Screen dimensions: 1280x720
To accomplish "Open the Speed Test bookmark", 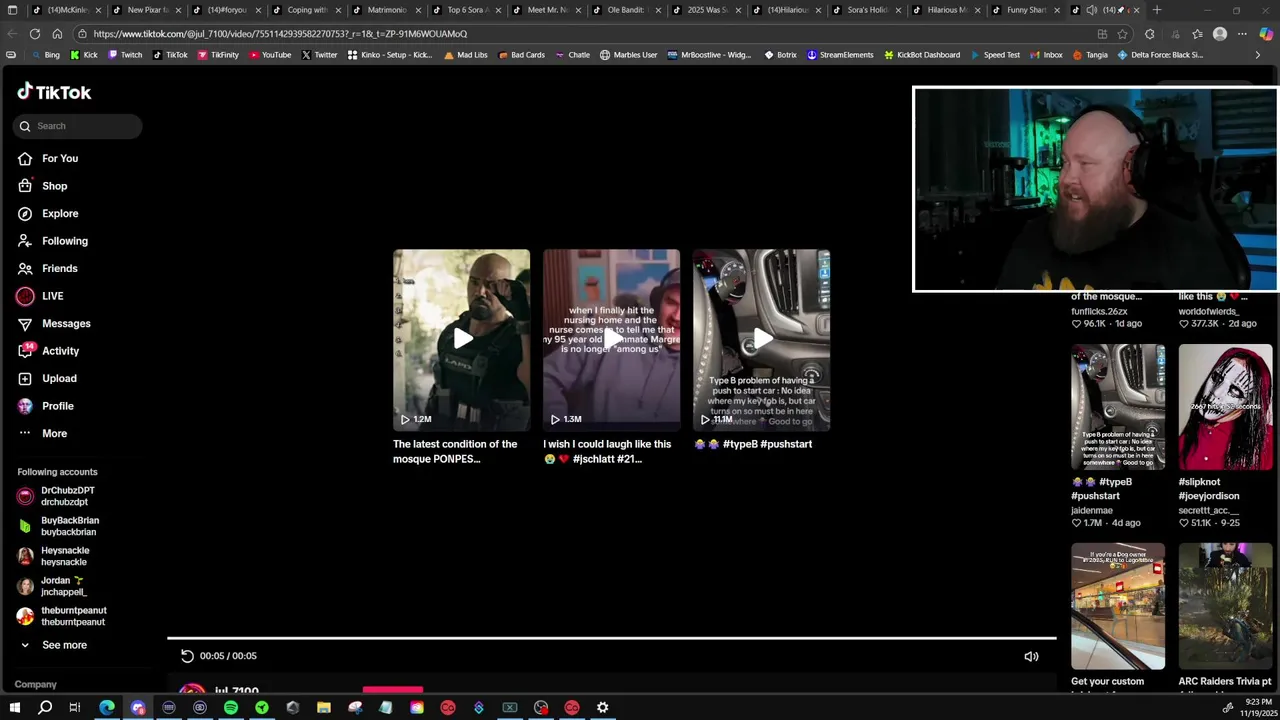I will coord(994,55).
